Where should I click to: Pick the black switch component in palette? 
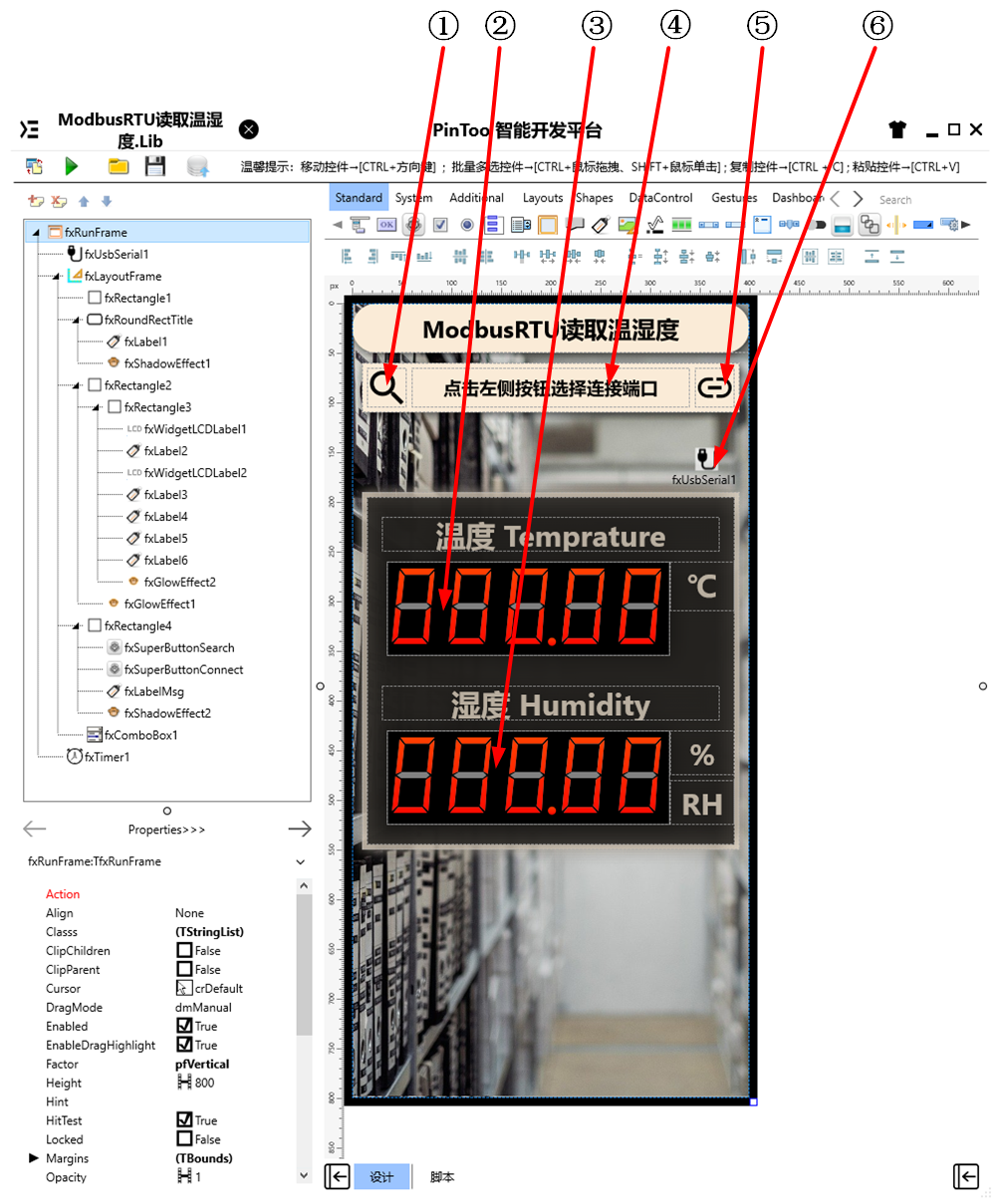816,225
